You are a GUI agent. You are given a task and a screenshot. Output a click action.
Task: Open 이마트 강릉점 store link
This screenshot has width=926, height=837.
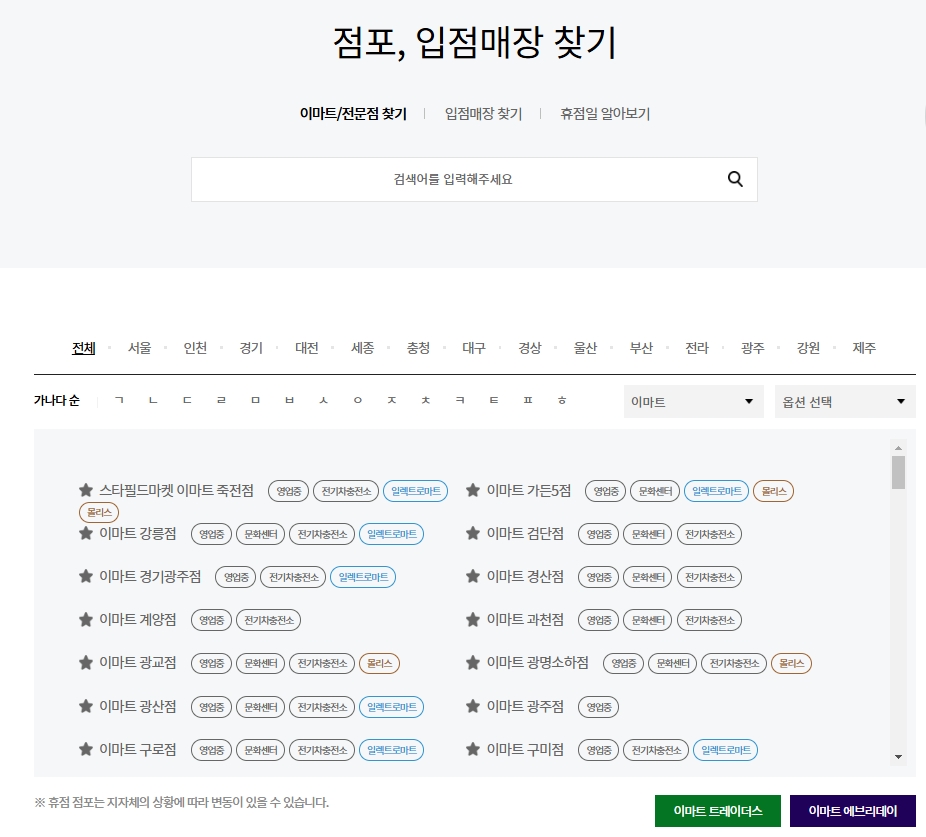(138, 533)
